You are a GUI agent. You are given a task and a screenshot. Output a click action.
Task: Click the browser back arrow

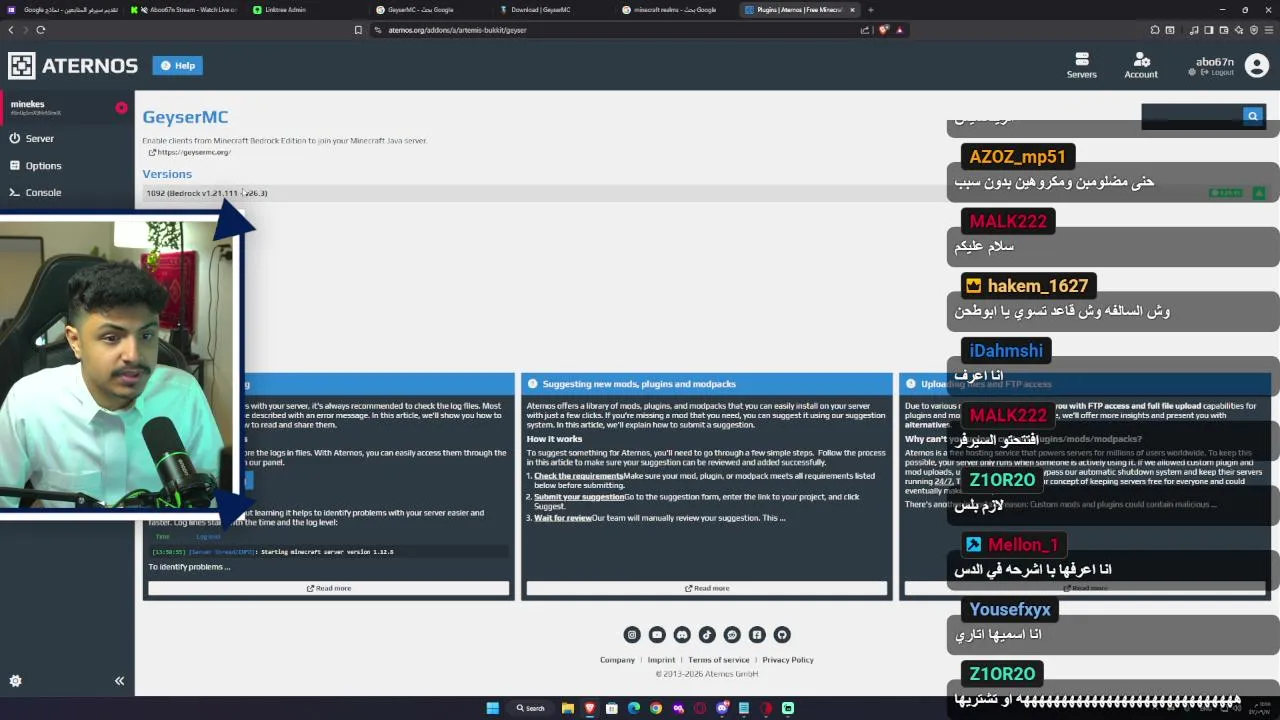11,30
